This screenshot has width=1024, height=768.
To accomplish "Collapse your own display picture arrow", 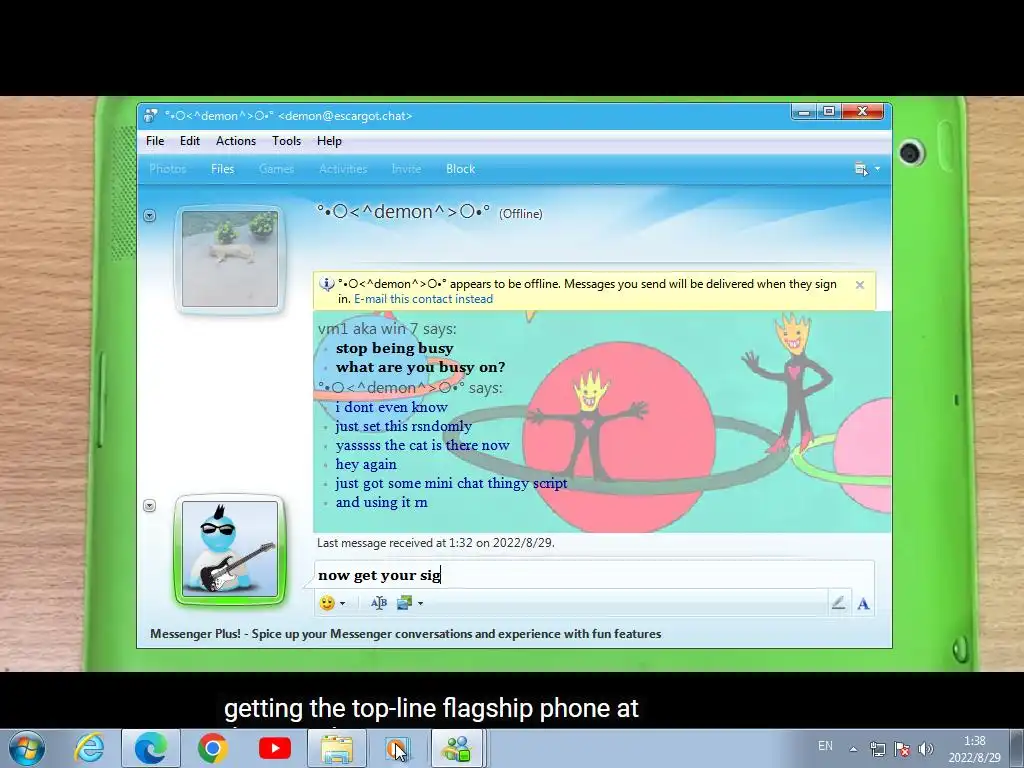I will coord(150,506).
